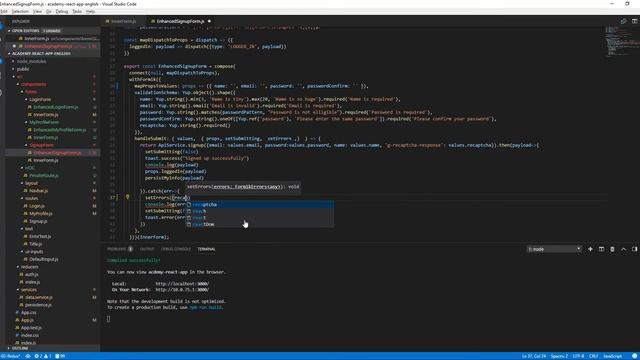Open the localhost:3000 link in terminal
Screen dimensions: 640x360
[x=182, y=284]
